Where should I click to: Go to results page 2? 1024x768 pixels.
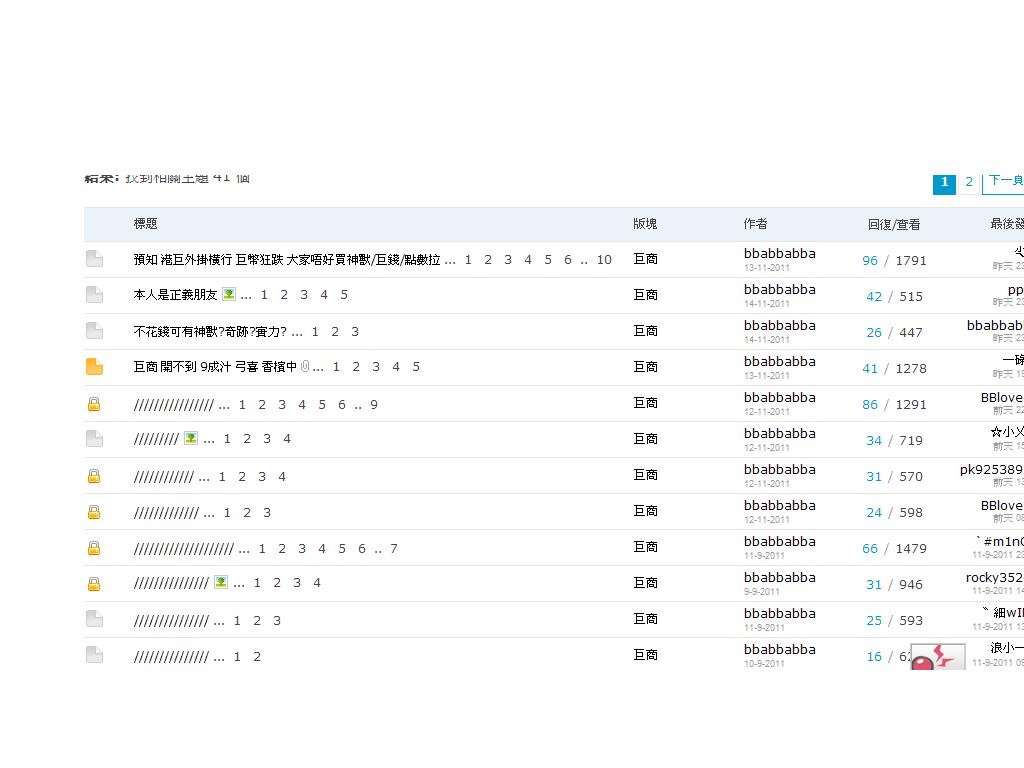[x=968, y=182]
